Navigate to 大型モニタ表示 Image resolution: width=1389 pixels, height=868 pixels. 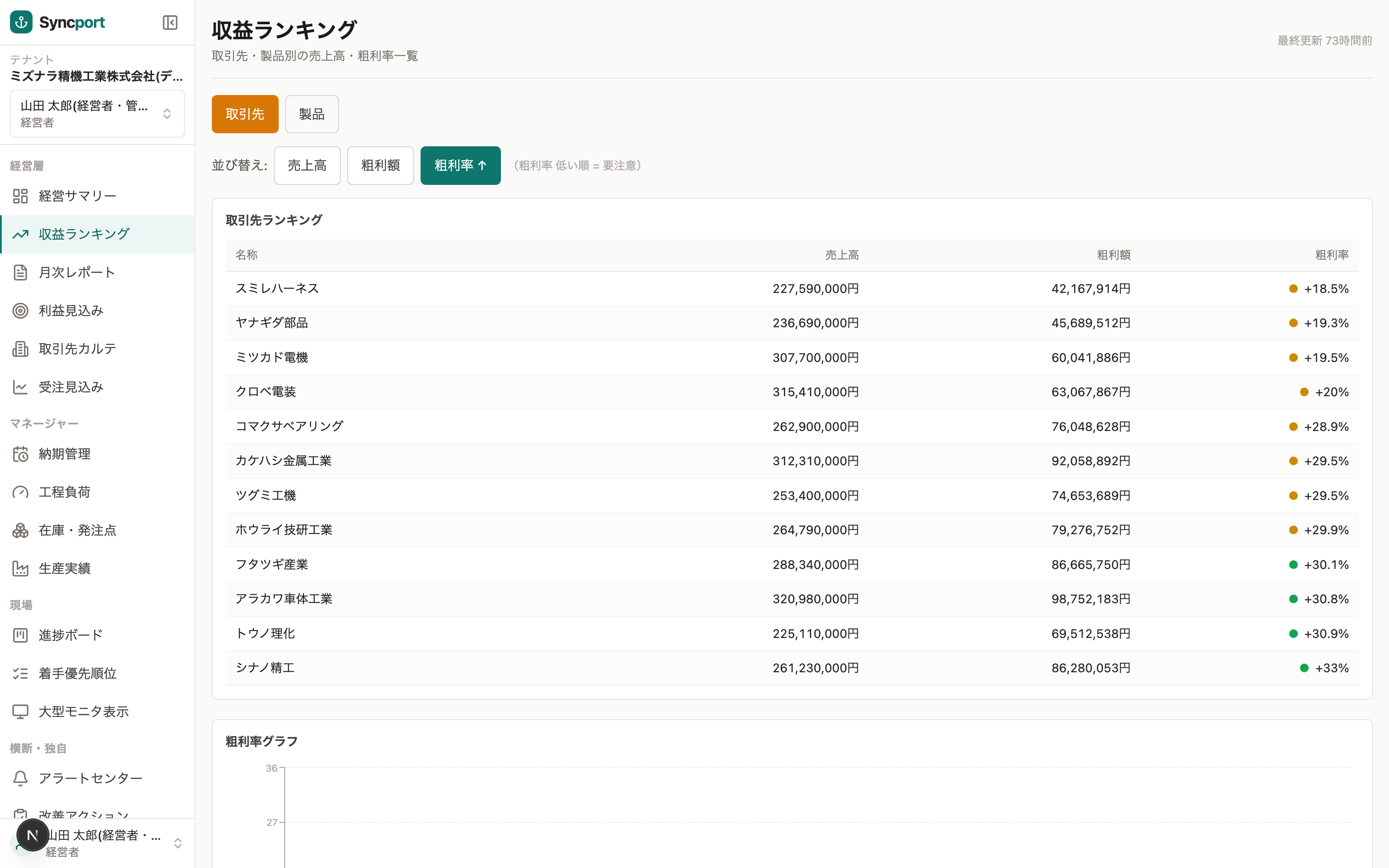click(x=97, y=711)
